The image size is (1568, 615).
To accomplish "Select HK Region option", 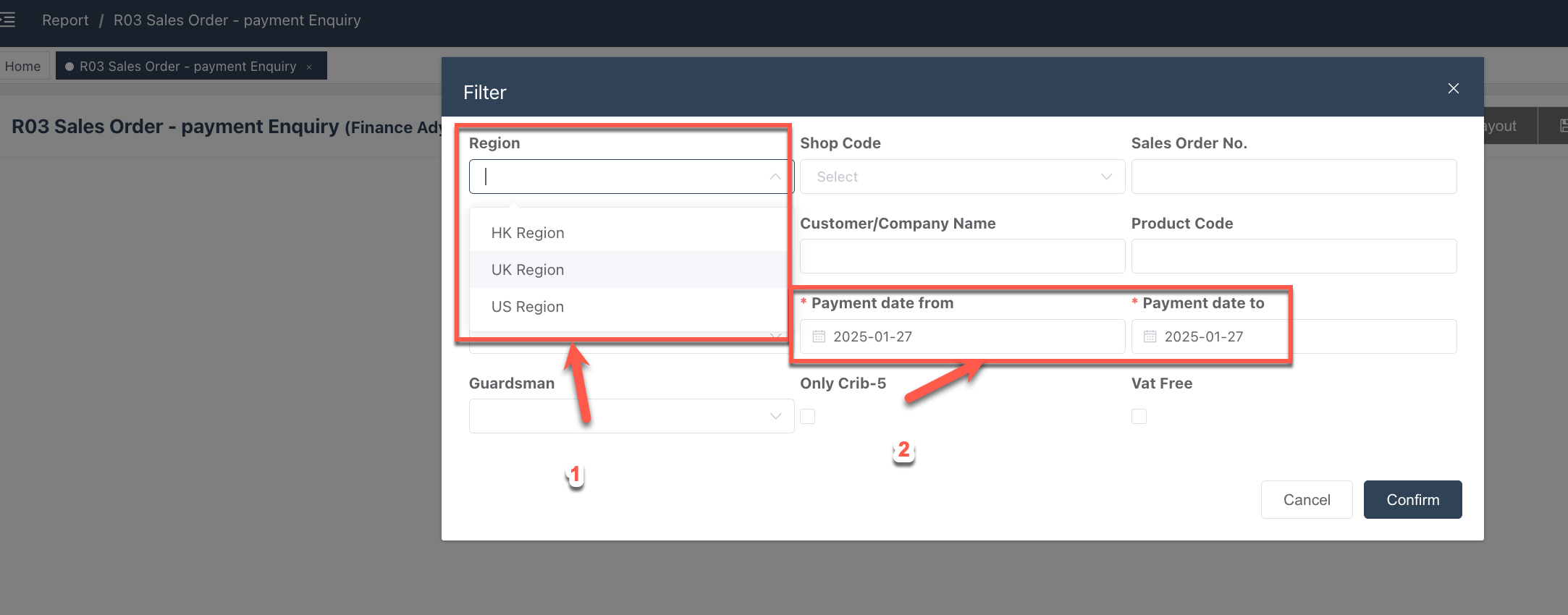I will (528, 233).
